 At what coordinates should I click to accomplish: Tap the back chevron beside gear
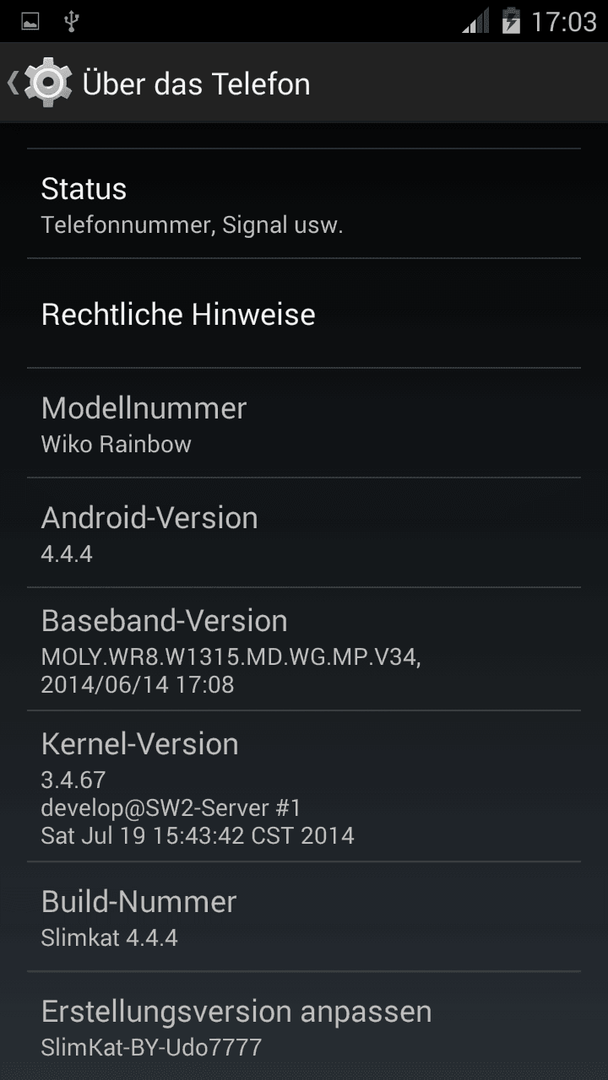click(12, 83)
